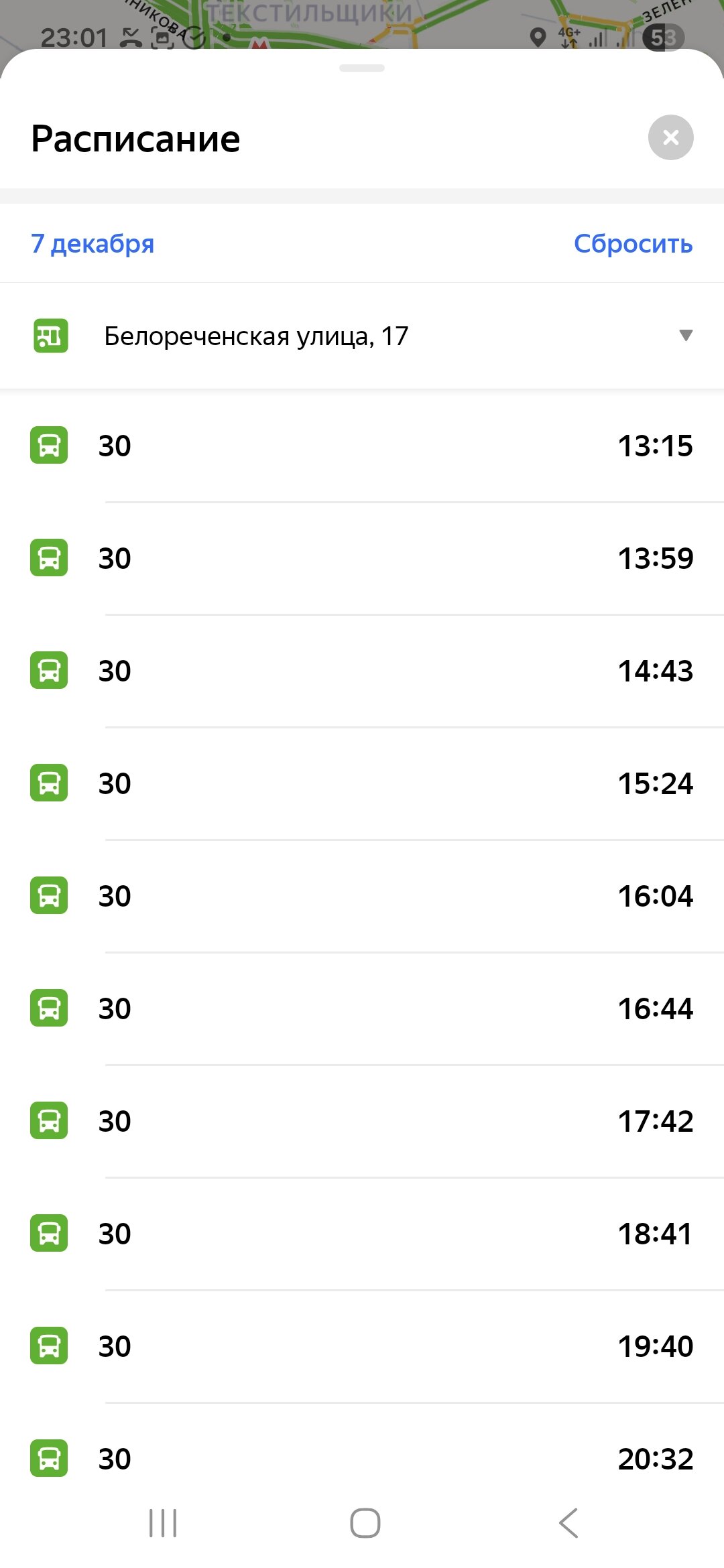Tap the bus icon for the 14:43 departure
Viewport: 724px width, 1568px height.
(x=49, y=671)
